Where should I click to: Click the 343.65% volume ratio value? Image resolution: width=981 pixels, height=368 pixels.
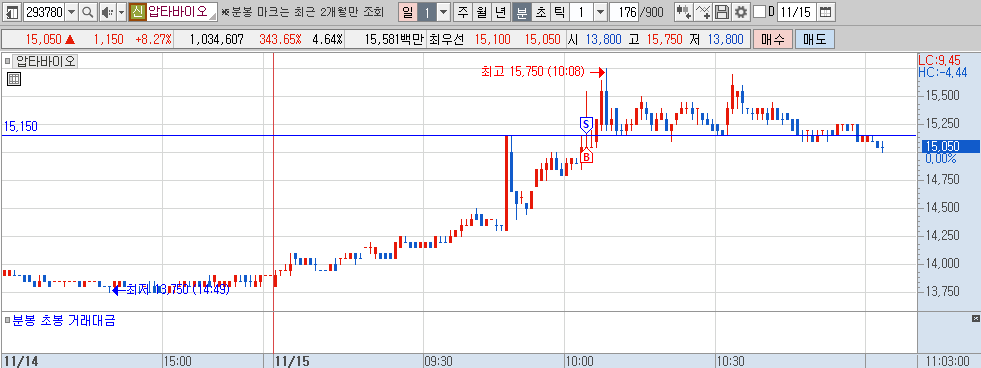click(x=280, y=39)
